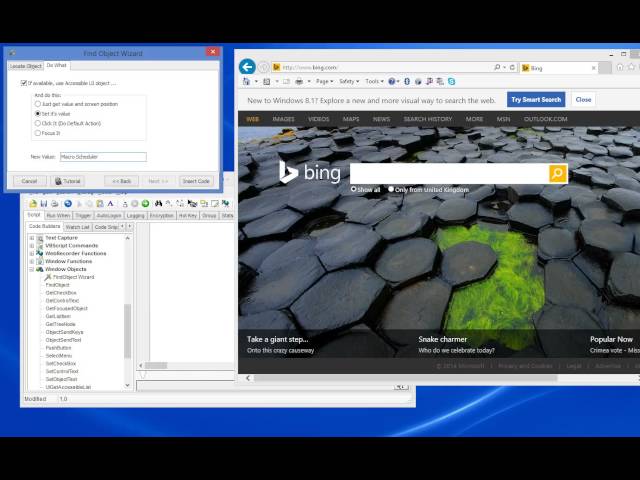Select ObjectSendKeys in the tree list
The image size is (640, 480).
coord(64,332)
